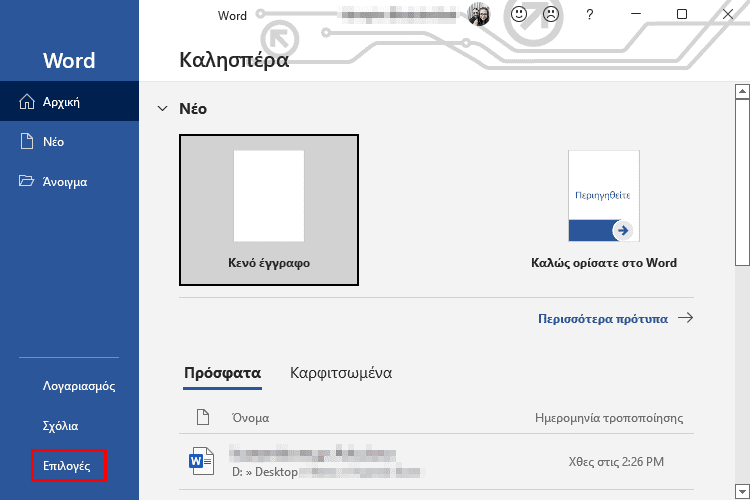Viewport: 750px width, 500px height.
Task: Switch to the Καρφιτσωμένα tab
Action: pos(341,373)
